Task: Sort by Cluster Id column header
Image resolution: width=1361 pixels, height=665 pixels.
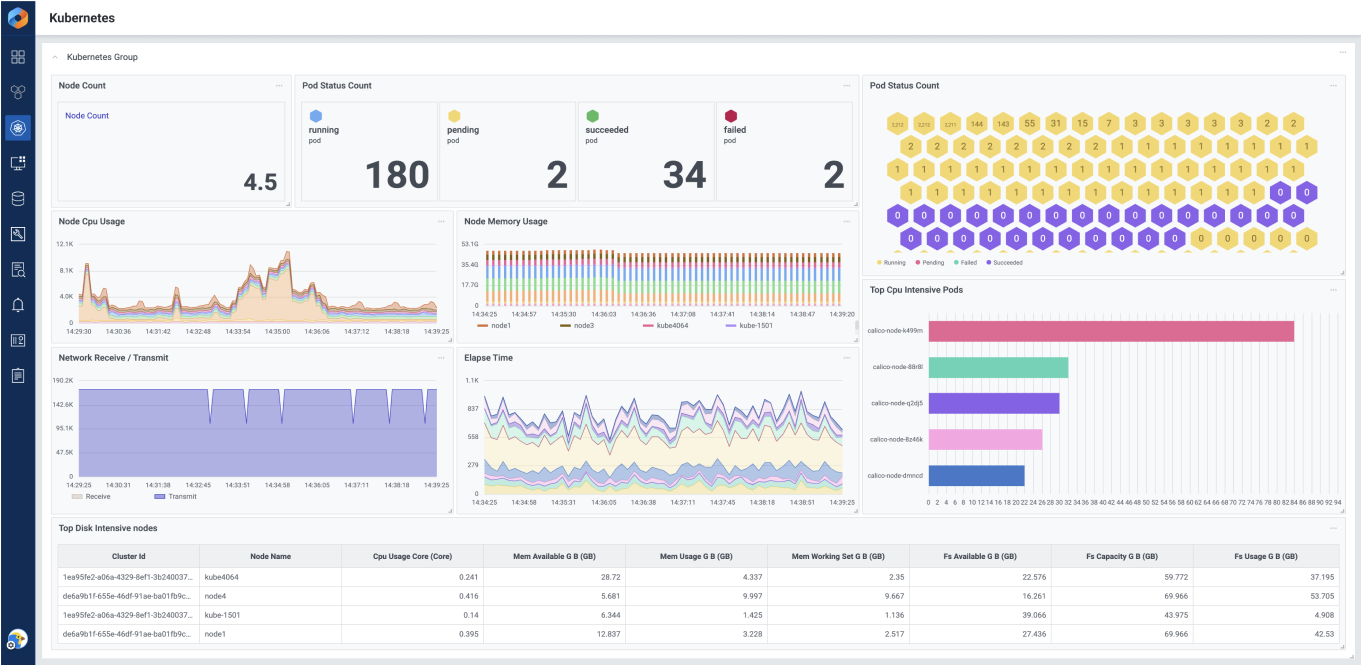Action: tap(128, 556)
